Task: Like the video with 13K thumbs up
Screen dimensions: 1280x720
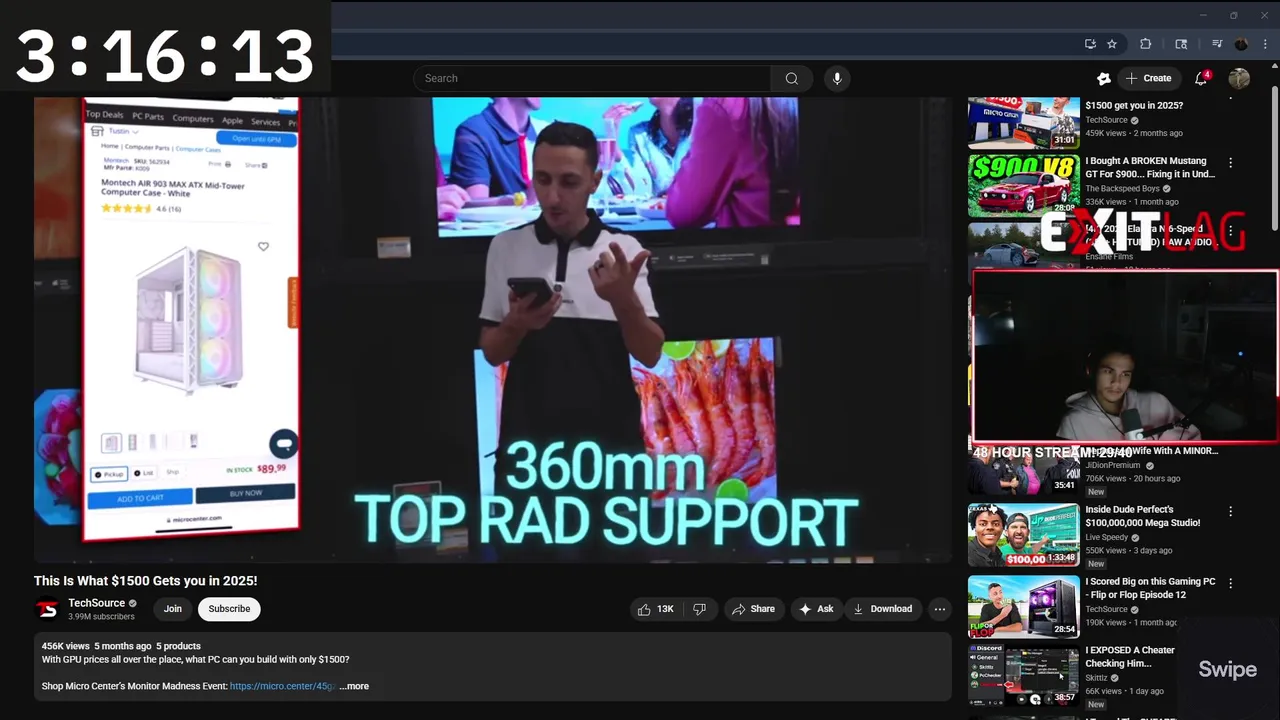Action: [656, 609]
